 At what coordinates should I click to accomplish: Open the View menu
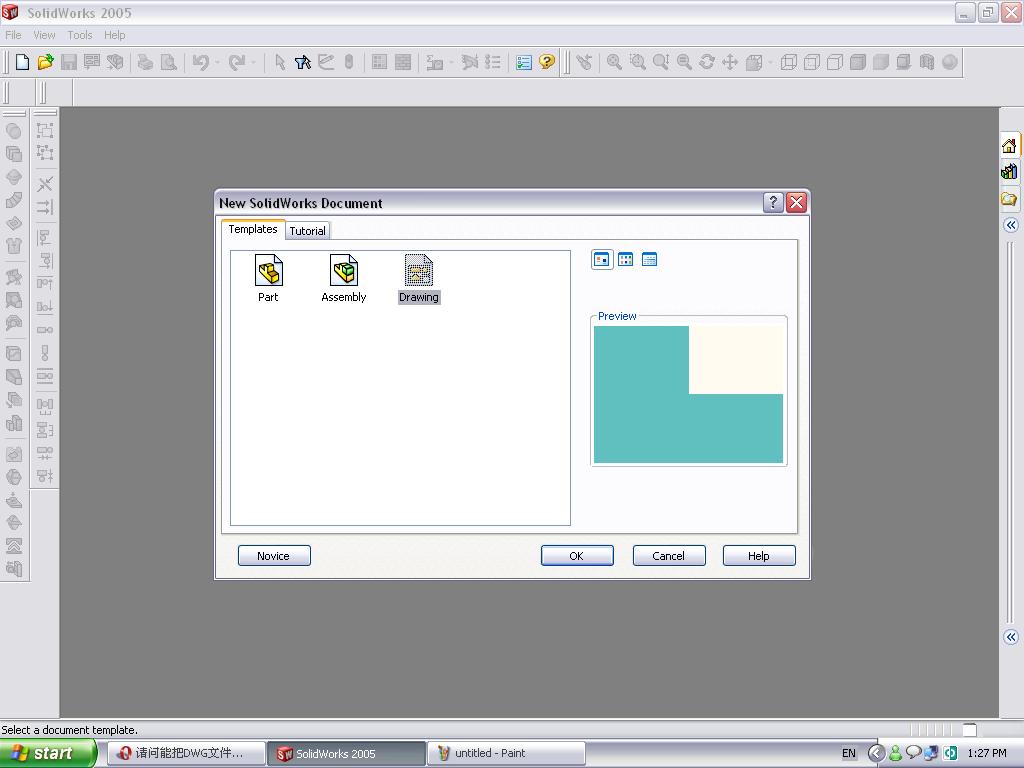pos(44,35)
